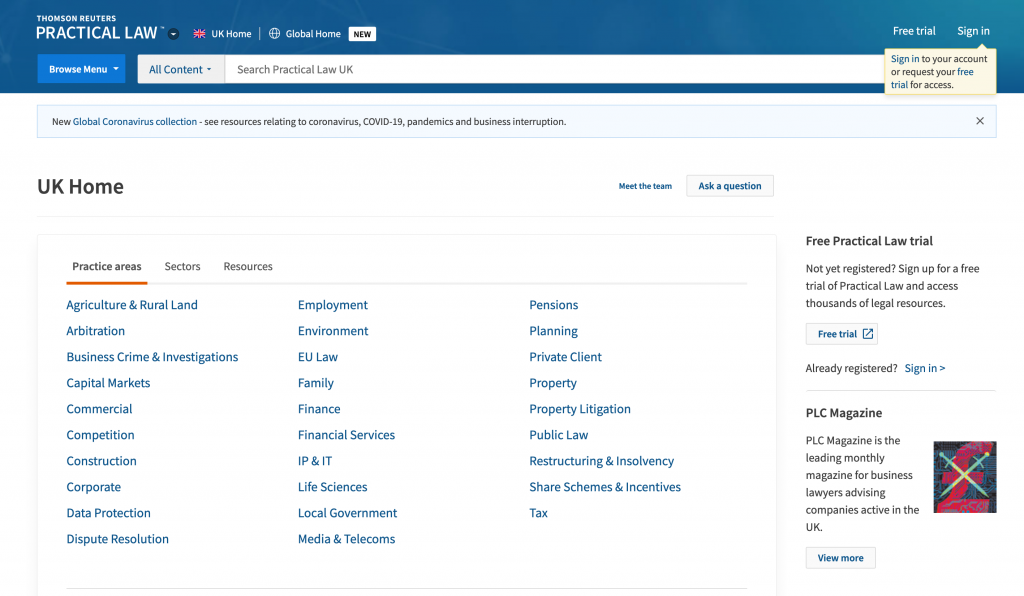The width and height of the screenshot is (1024, 596).
Task: Expand the Browse Menu dropdown
Action: [81, 69]
